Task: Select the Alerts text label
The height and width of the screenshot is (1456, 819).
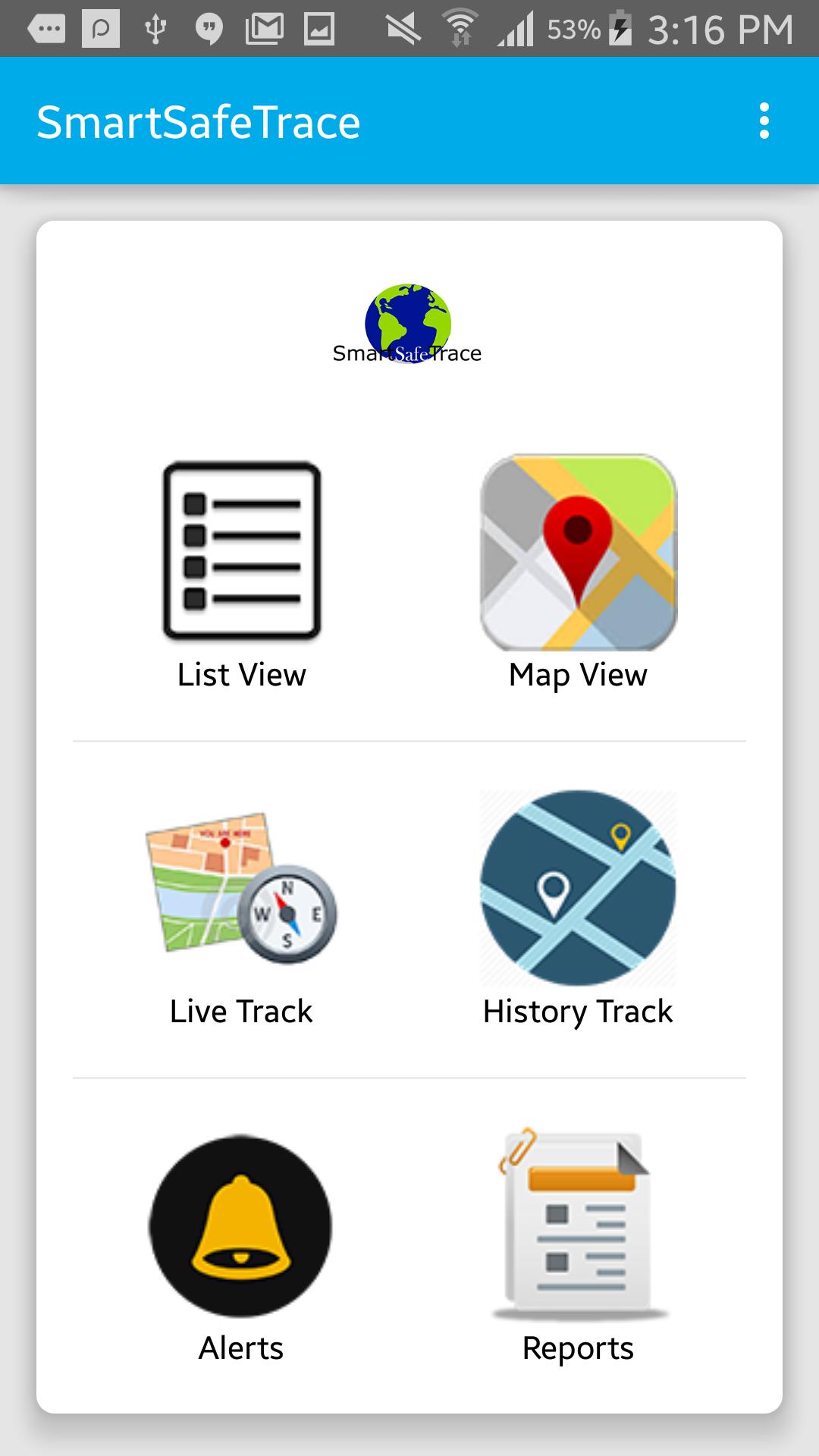Action: point(241,1348)
